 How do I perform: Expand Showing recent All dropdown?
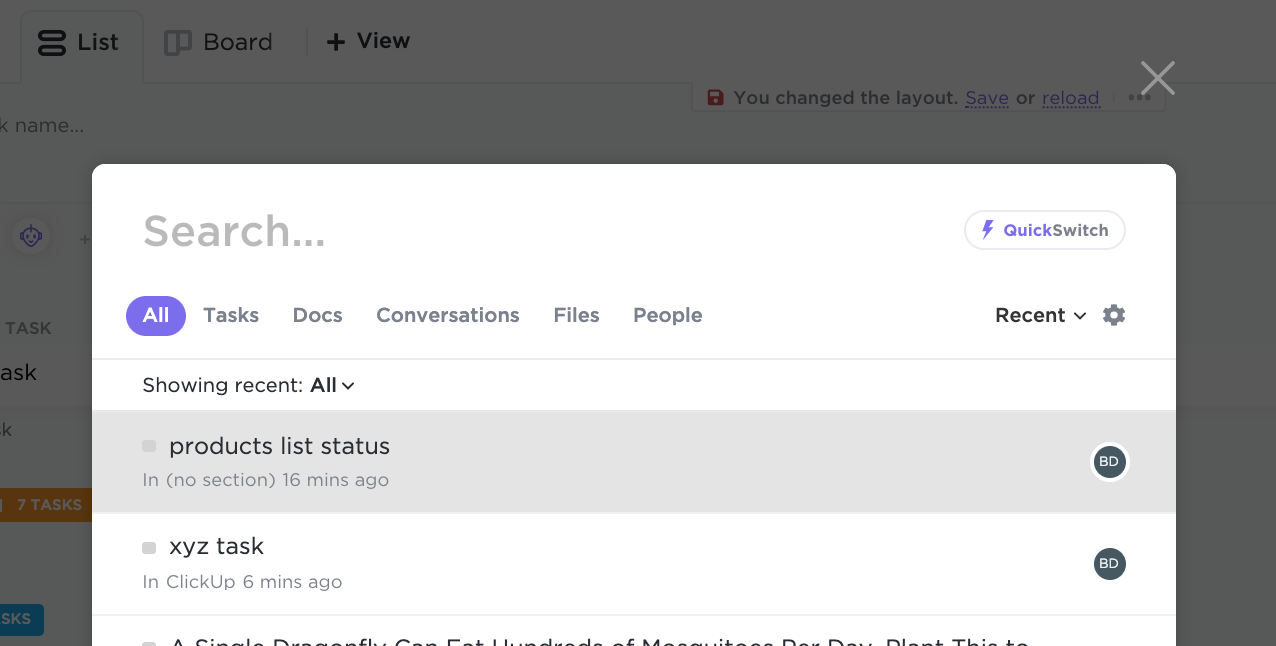(x=332, y=385)
